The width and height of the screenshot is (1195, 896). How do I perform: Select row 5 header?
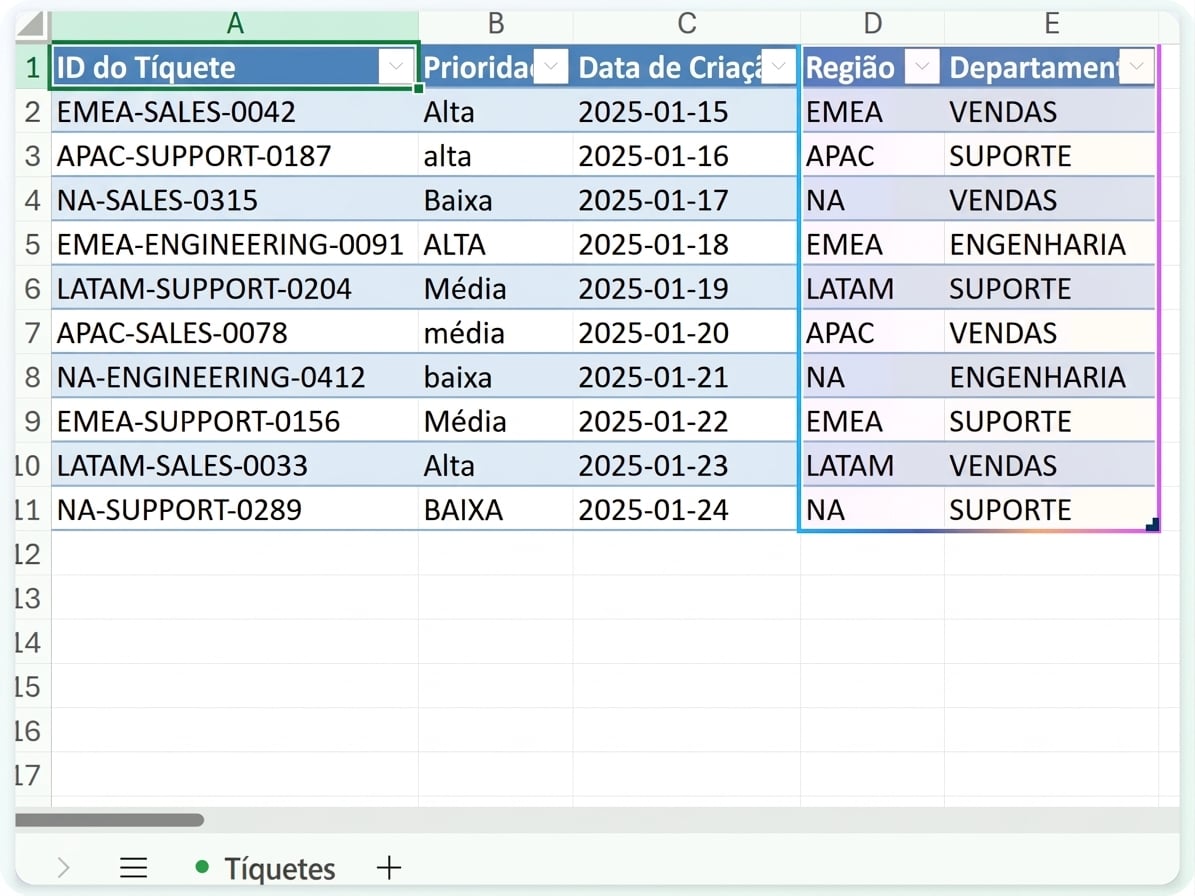[x=32, y=245]
